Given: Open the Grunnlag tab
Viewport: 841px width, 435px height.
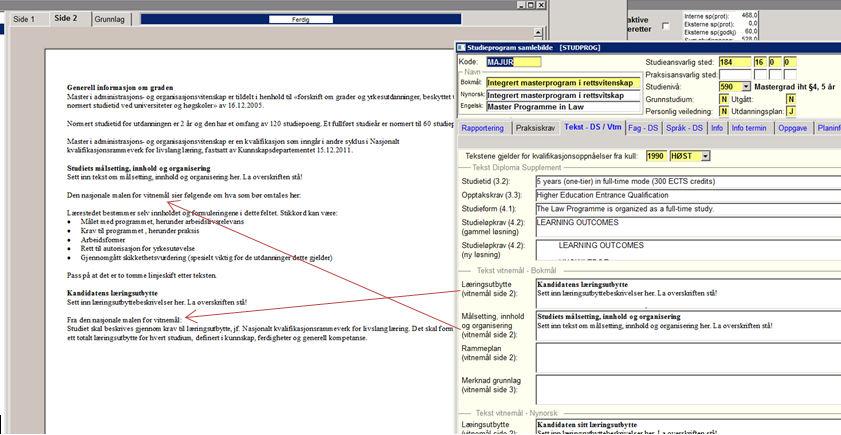Looking at the screenshot, I should click(110, 19).
